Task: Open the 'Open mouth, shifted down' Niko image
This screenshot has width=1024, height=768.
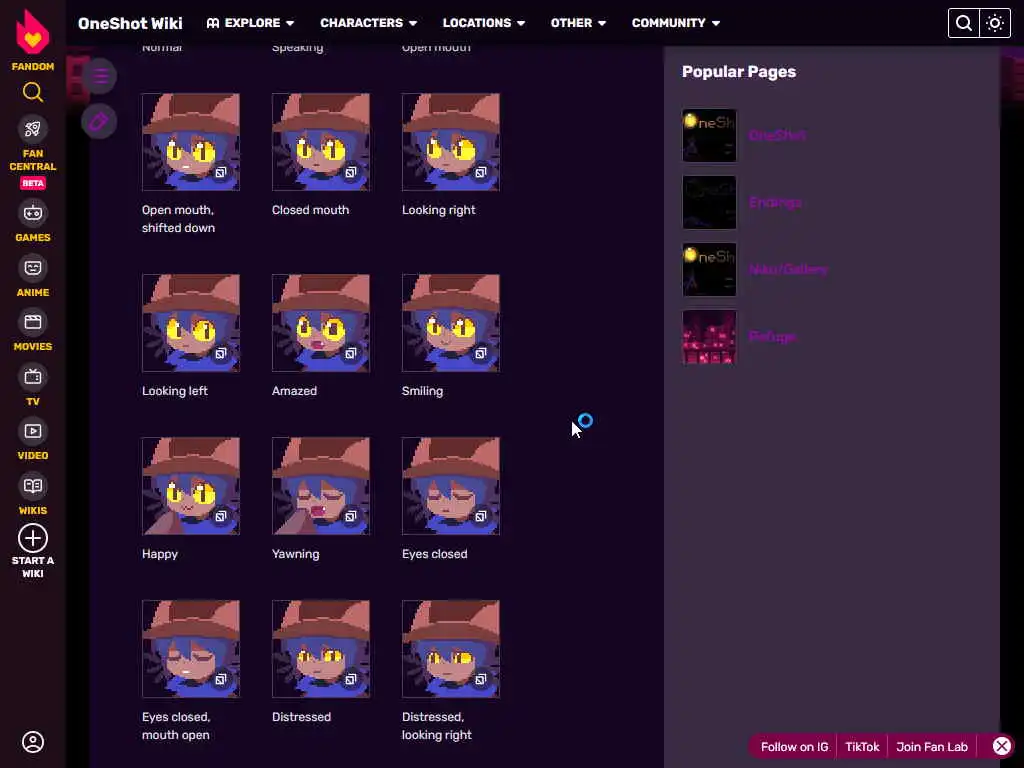Action: coord(191,142)
